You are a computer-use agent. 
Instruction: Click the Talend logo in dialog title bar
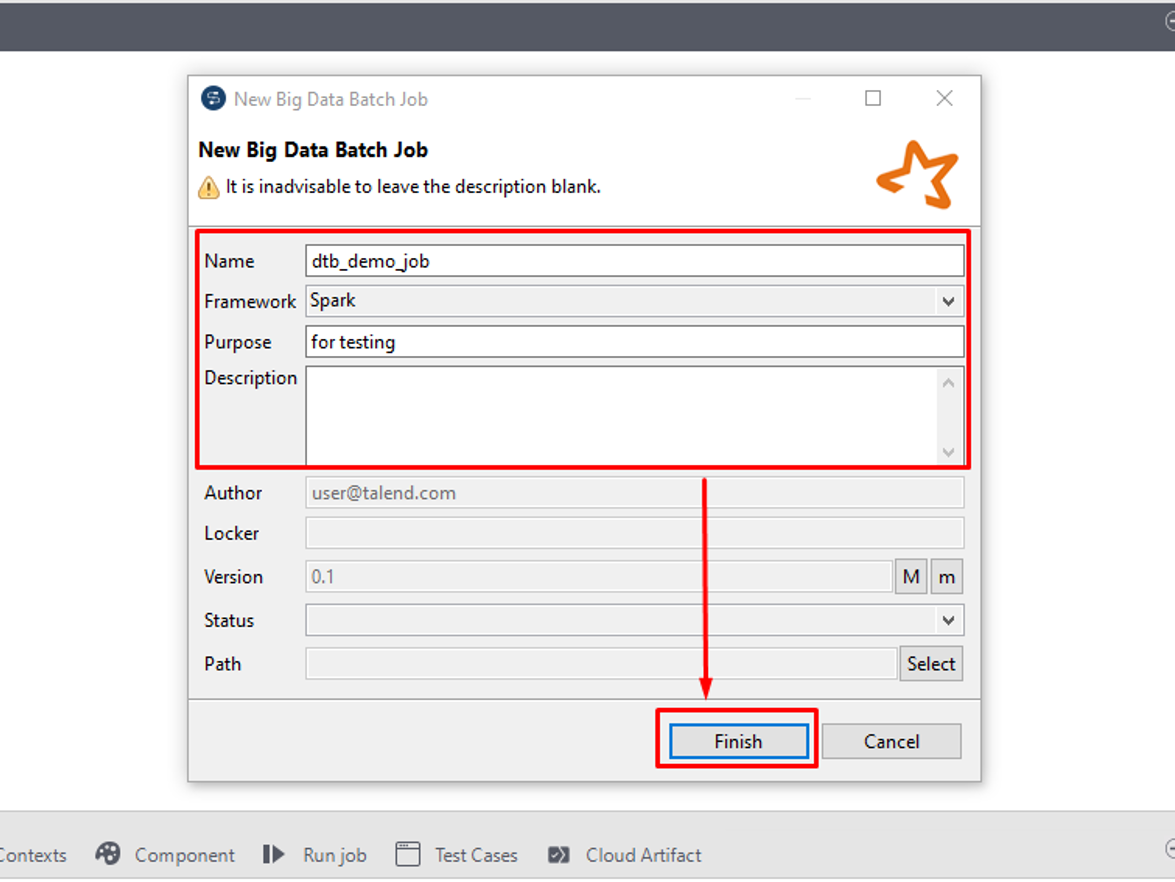tap(214, 98)
